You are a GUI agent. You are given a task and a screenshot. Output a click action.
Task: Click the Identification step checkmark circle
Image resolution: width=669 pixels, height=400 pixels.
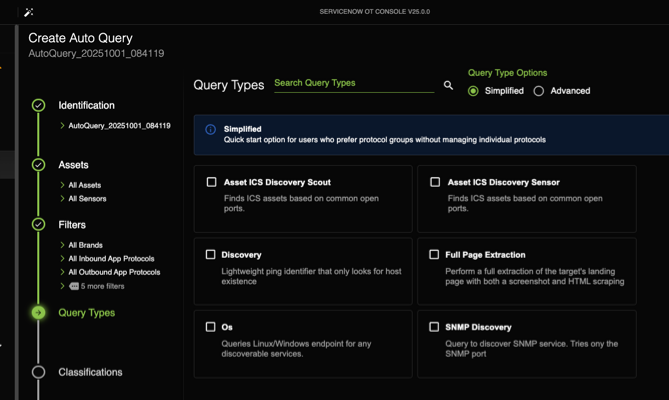coord(38,105)
